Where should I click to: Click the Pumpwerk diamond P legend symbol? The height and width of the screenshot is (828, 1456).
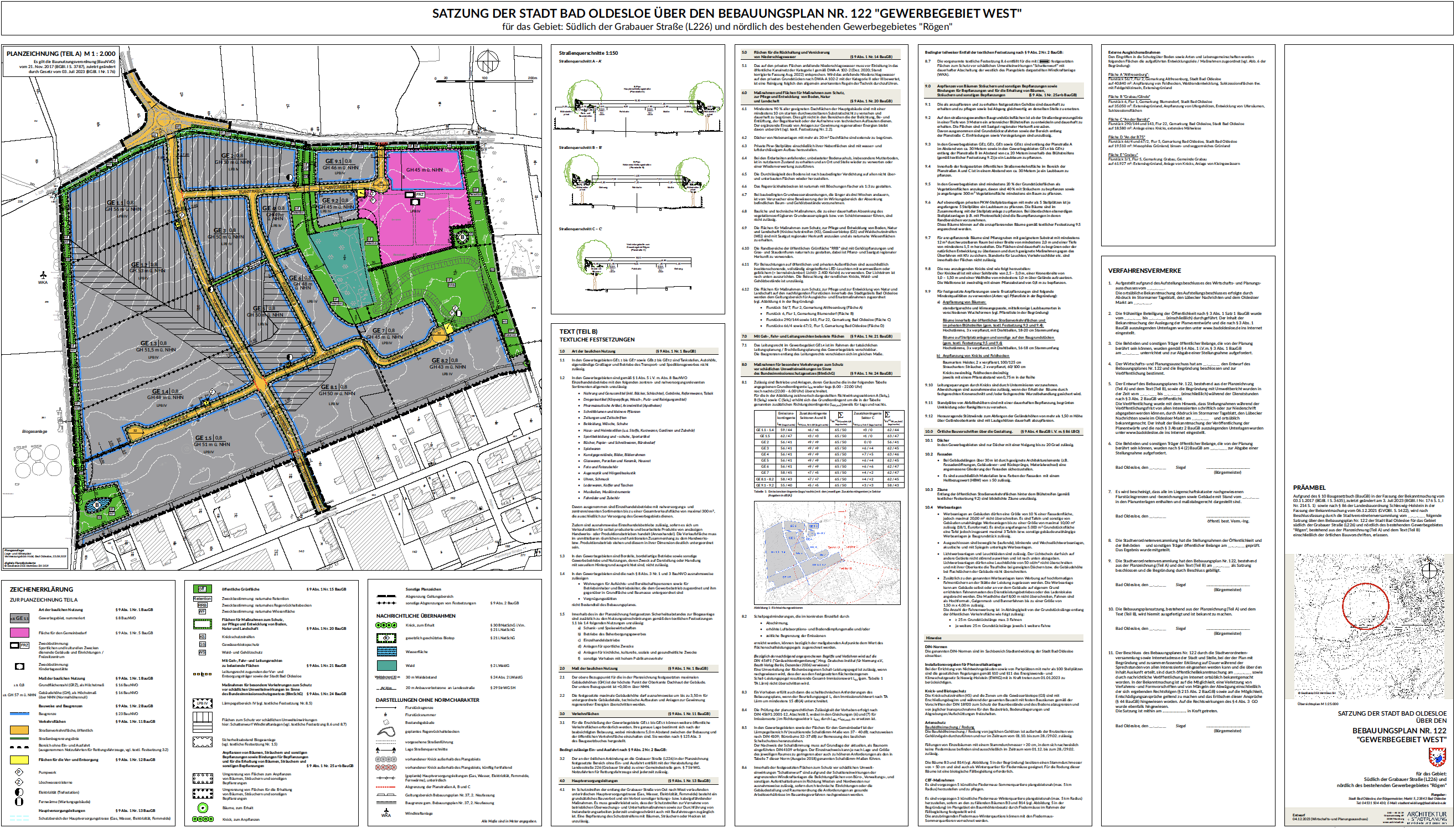click(19, 772)
